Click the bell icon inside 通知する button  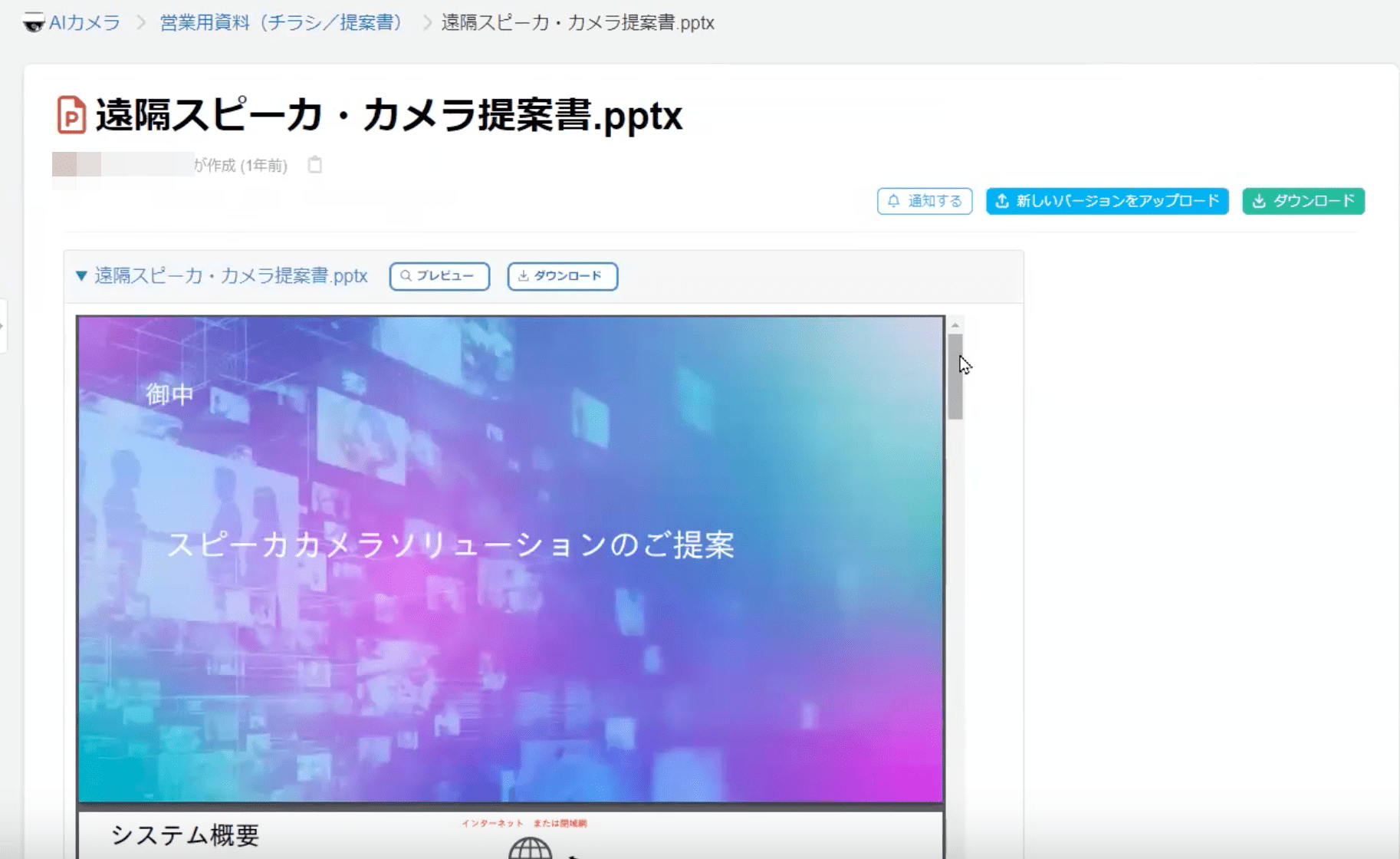coord(893,202)
